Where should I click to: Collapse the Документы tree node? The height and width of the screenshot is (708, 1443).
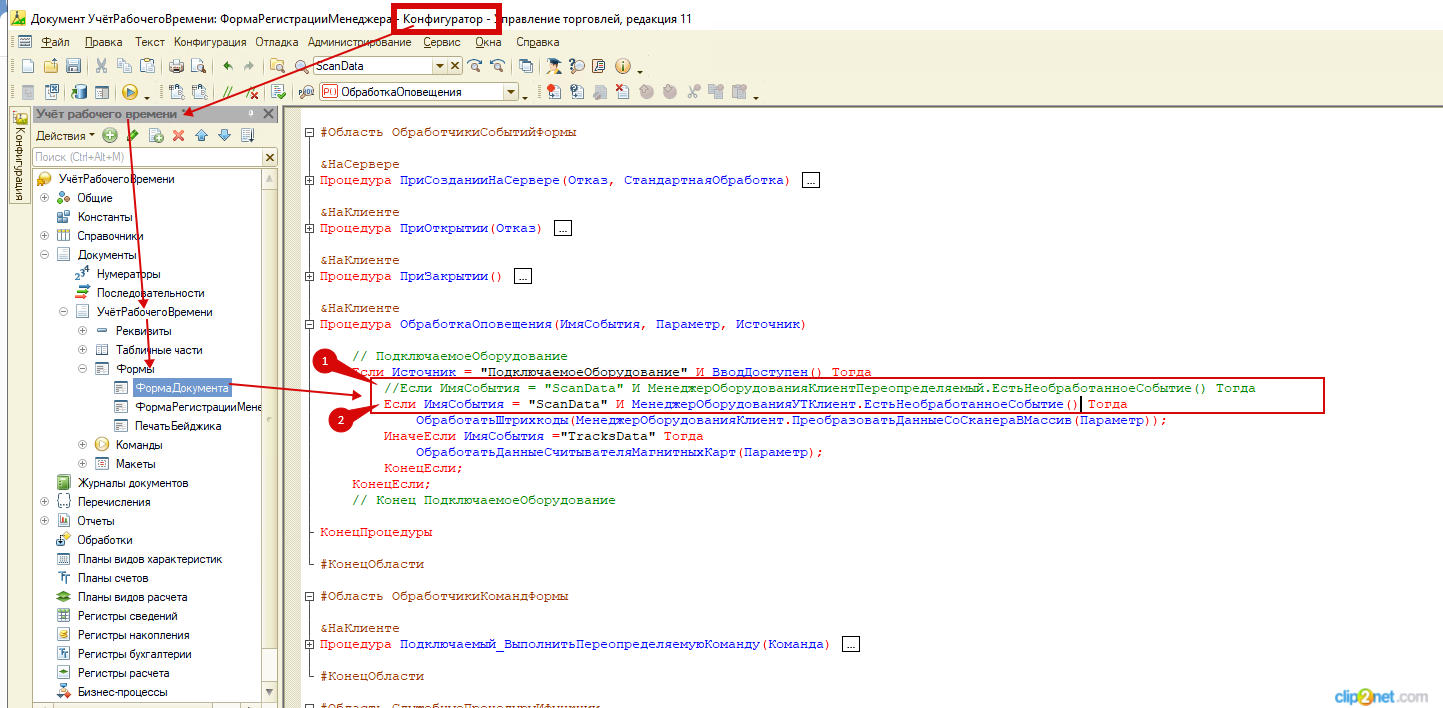(44, 255)
